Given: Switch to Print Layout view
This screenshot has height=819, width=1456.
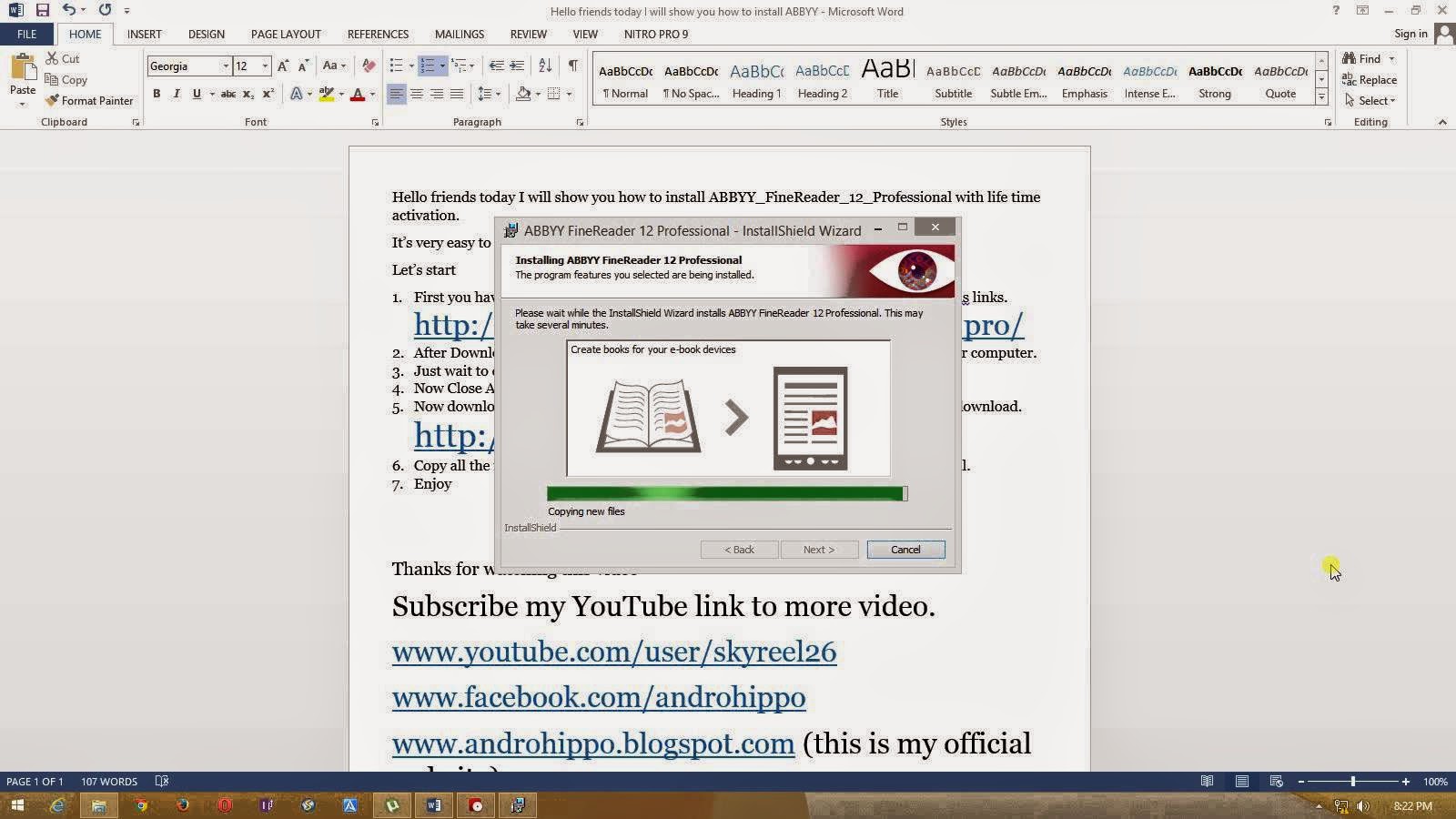Looking at the screenshot, I should (x=1242, y=781).
